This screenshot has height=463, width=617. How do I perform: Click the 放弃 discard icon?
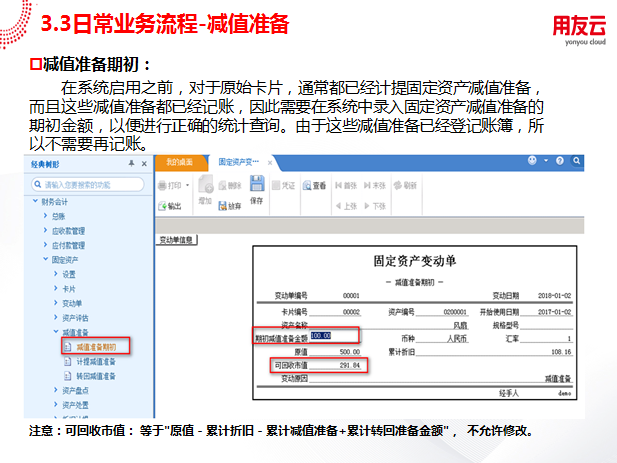click(x=223, y=206)
